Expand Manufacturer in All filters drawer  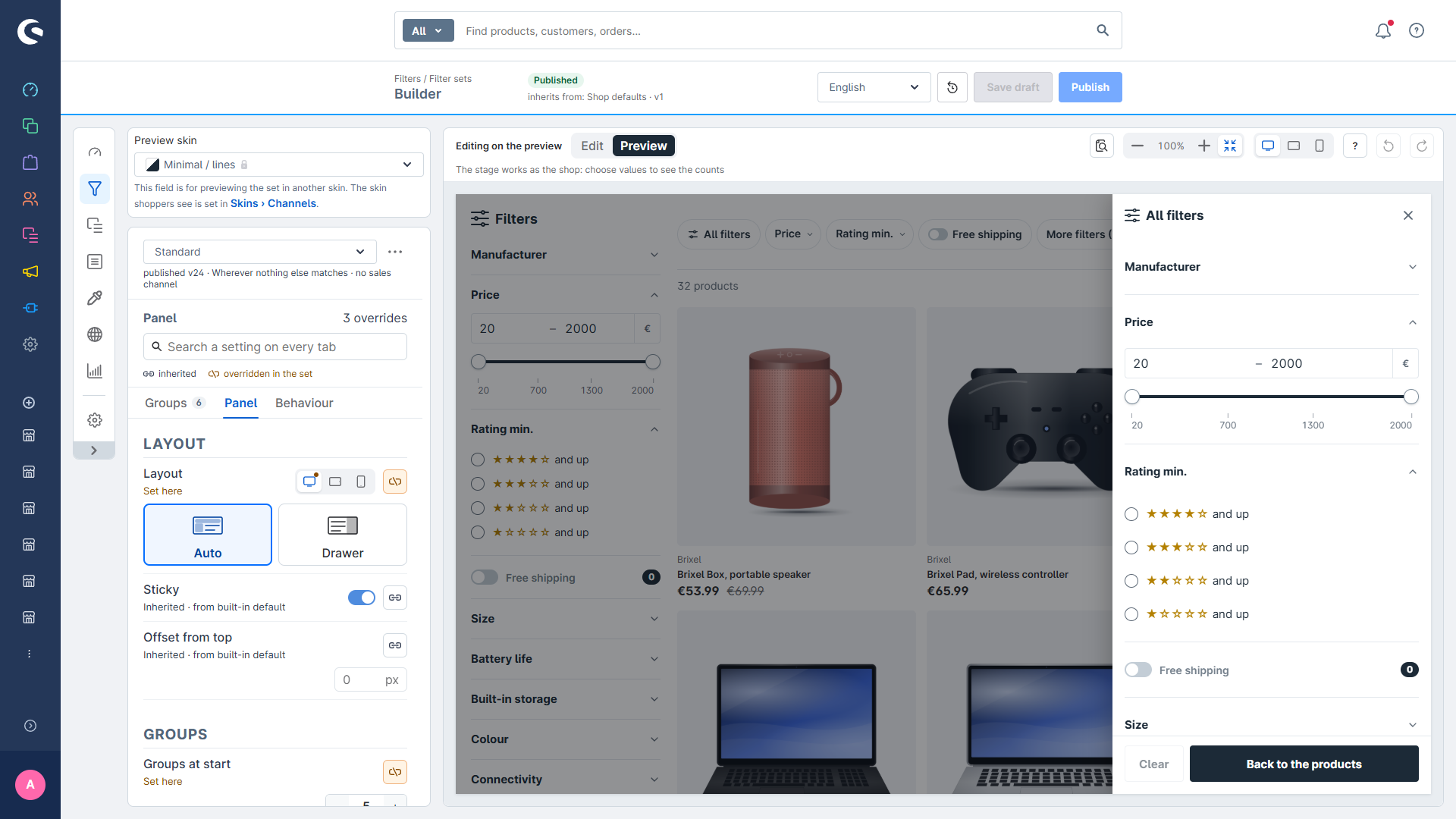click(x=1271, y=267)
